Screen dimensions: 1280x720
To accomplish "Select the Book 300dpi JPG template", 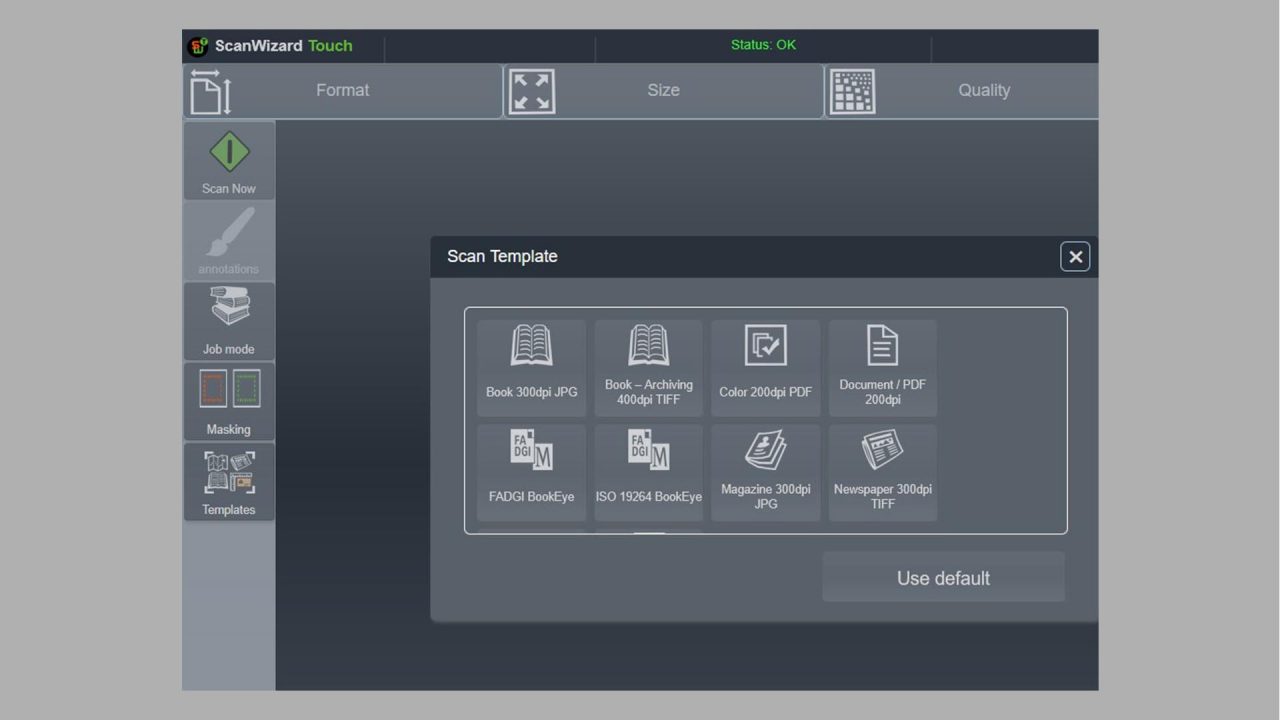I will click(531, 367).
